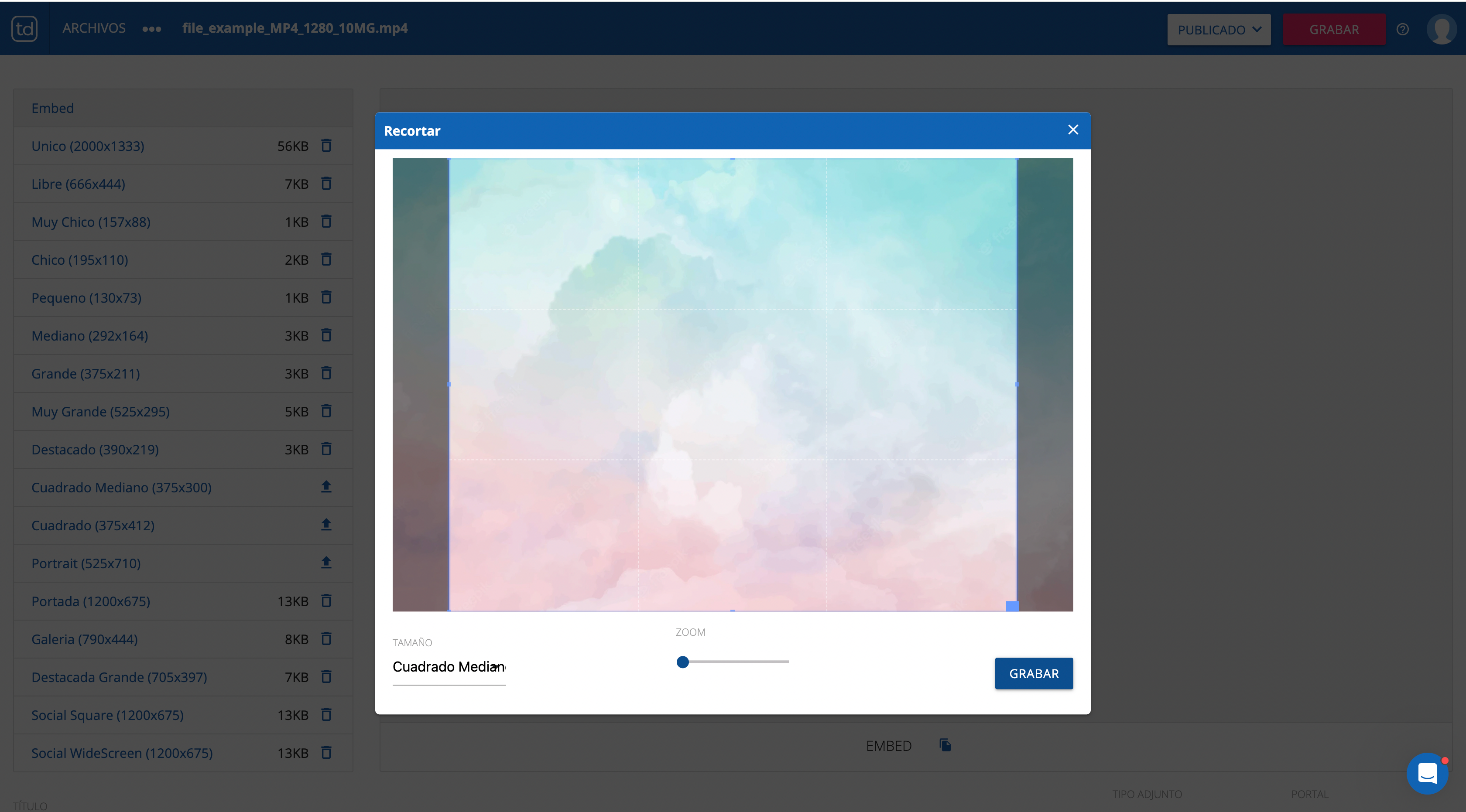Open the TAMAÑO Cuadrado Mediano dropdown
Image resolution: width=1466 pixels, height=812 pixels.
449,666
